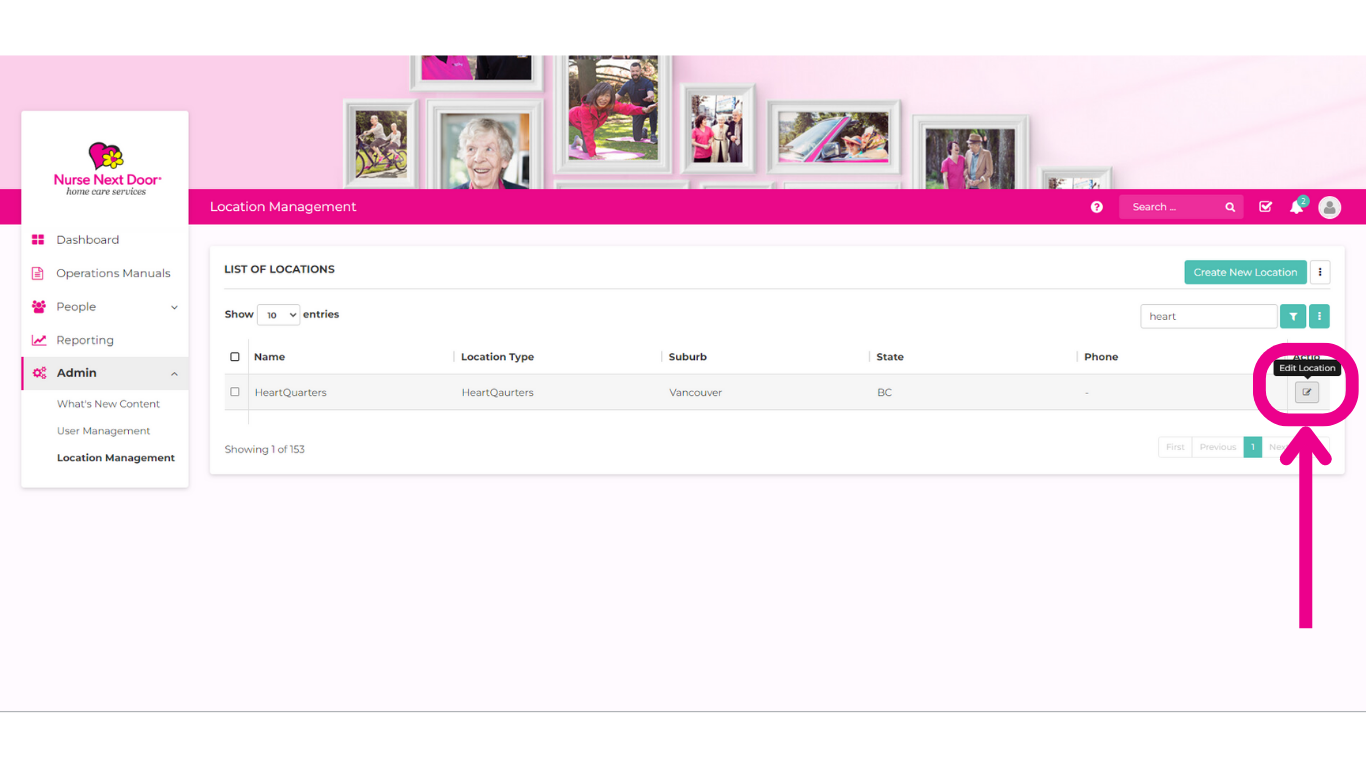The image size is (1366, 768).
Task: Select What's New Content submenu item
Action: 108,404
